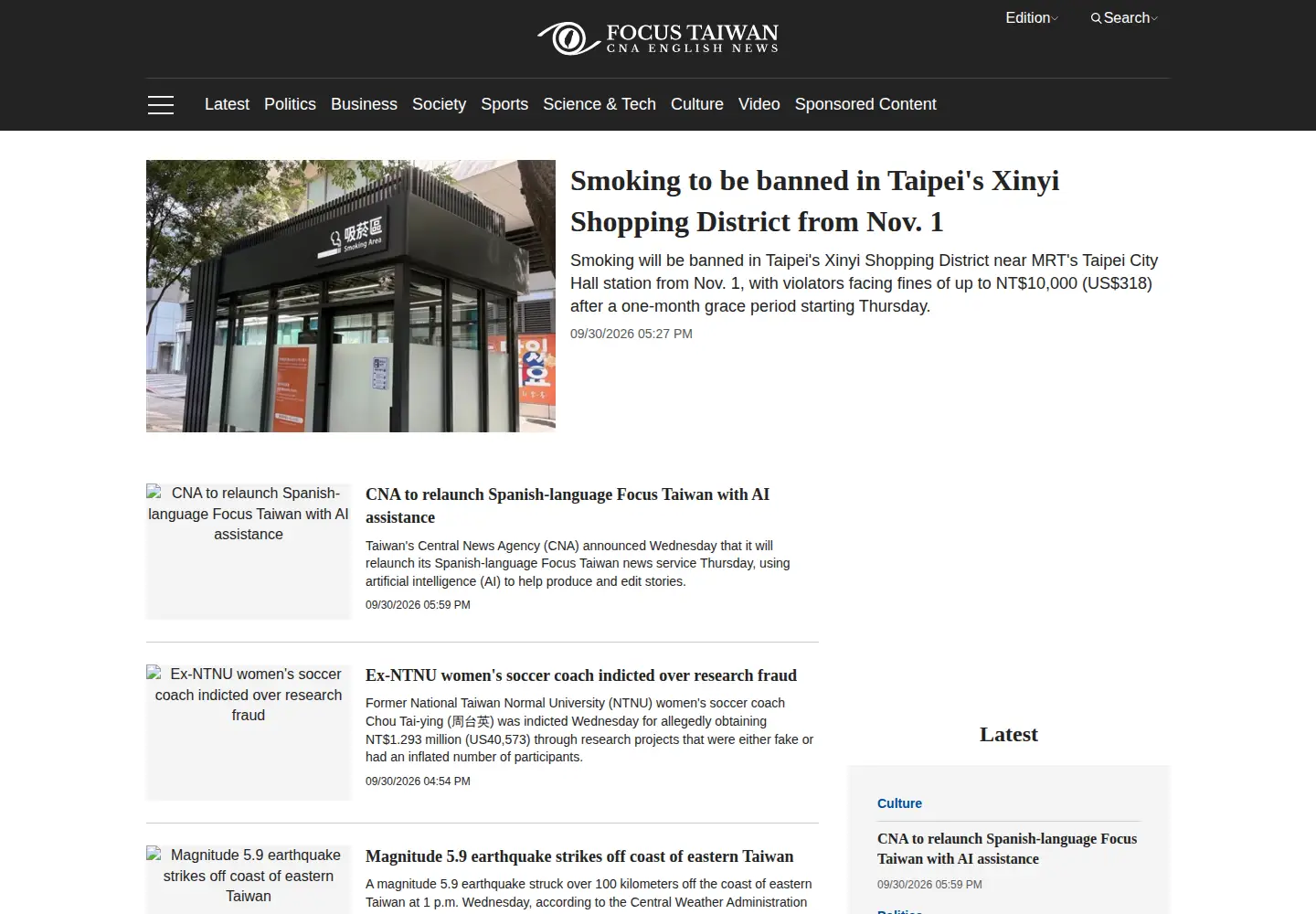Click the earthquake article summary text

tap(589, 893)
